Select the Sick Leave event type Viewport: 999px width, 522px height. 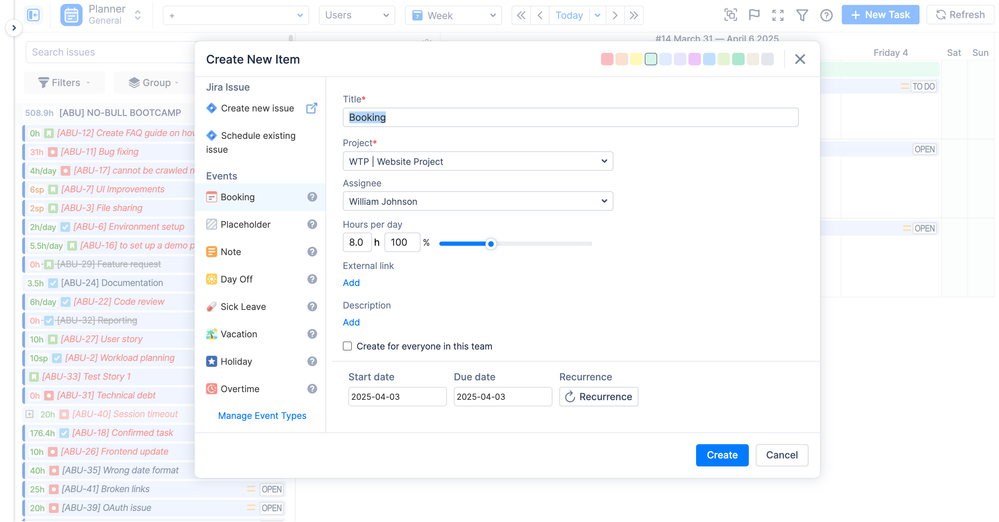(x=260, y=307)
